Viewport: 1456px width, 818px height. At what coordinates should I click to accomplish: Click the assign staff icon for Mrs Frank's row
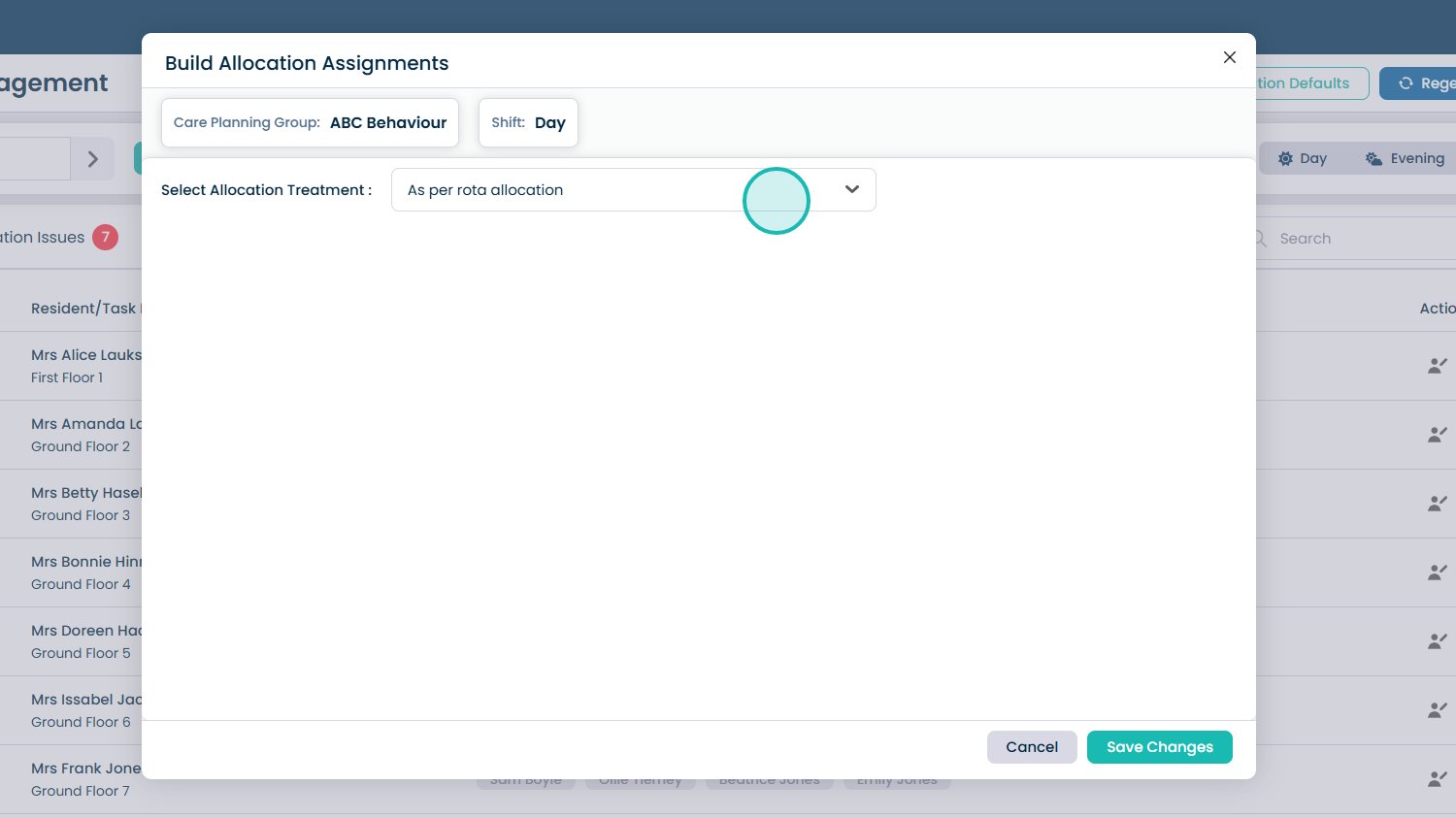coord(1438,779)
